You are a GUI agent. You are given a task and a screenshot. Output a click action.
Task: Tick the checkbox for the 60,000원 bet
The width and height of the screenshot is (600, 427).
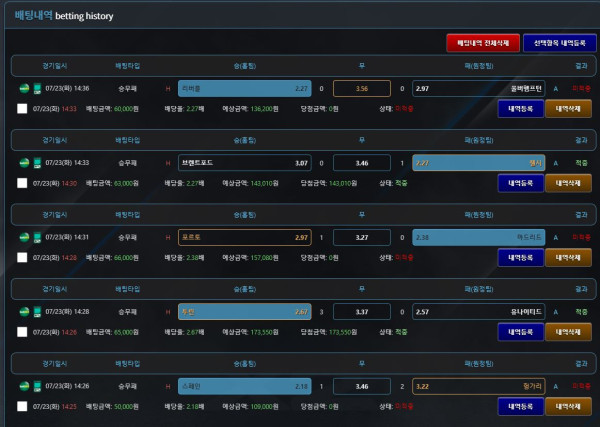tap(22, 108)
